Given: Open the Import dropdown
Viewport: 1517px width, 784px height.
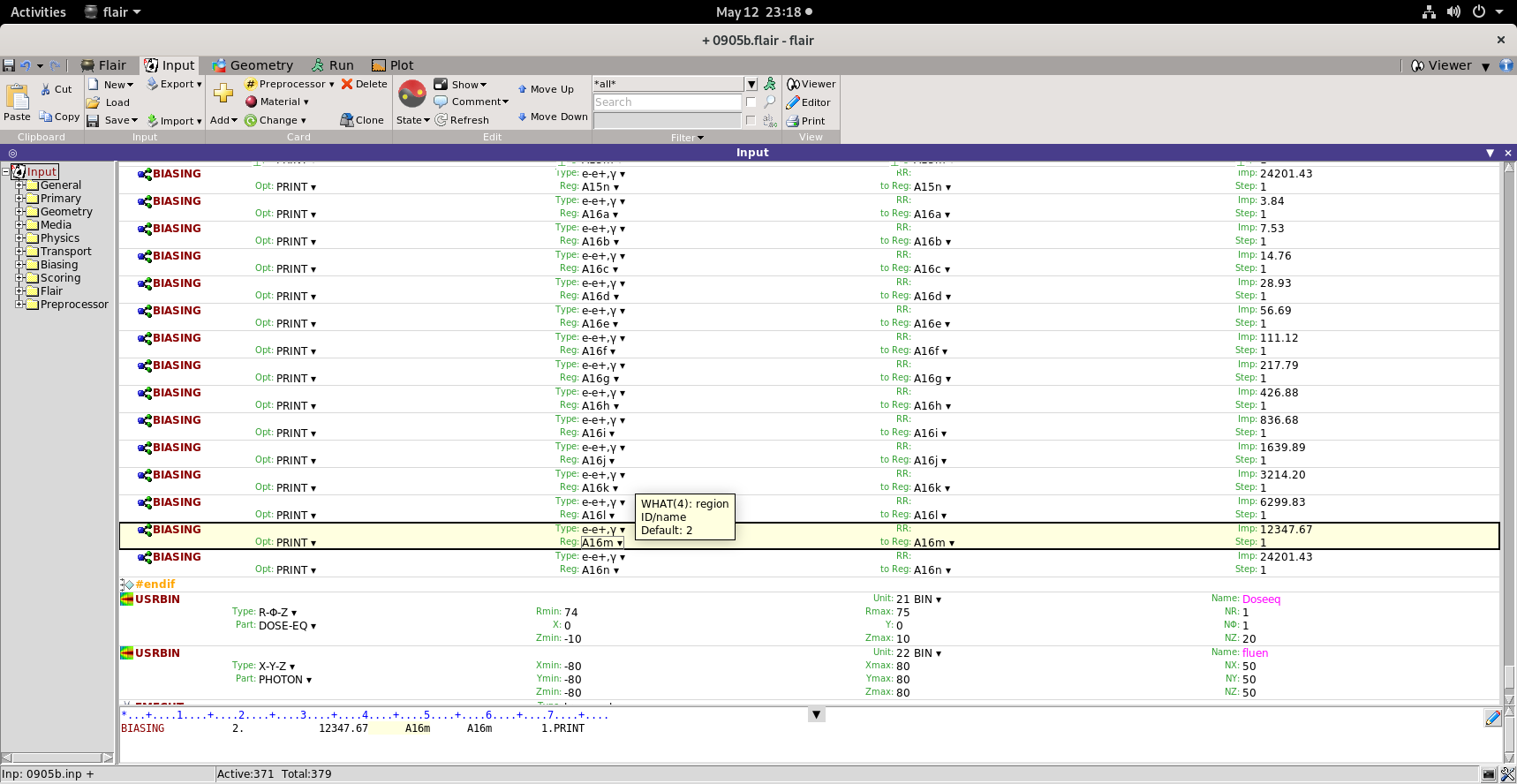Looking at the screenshot, I should 175,121.
